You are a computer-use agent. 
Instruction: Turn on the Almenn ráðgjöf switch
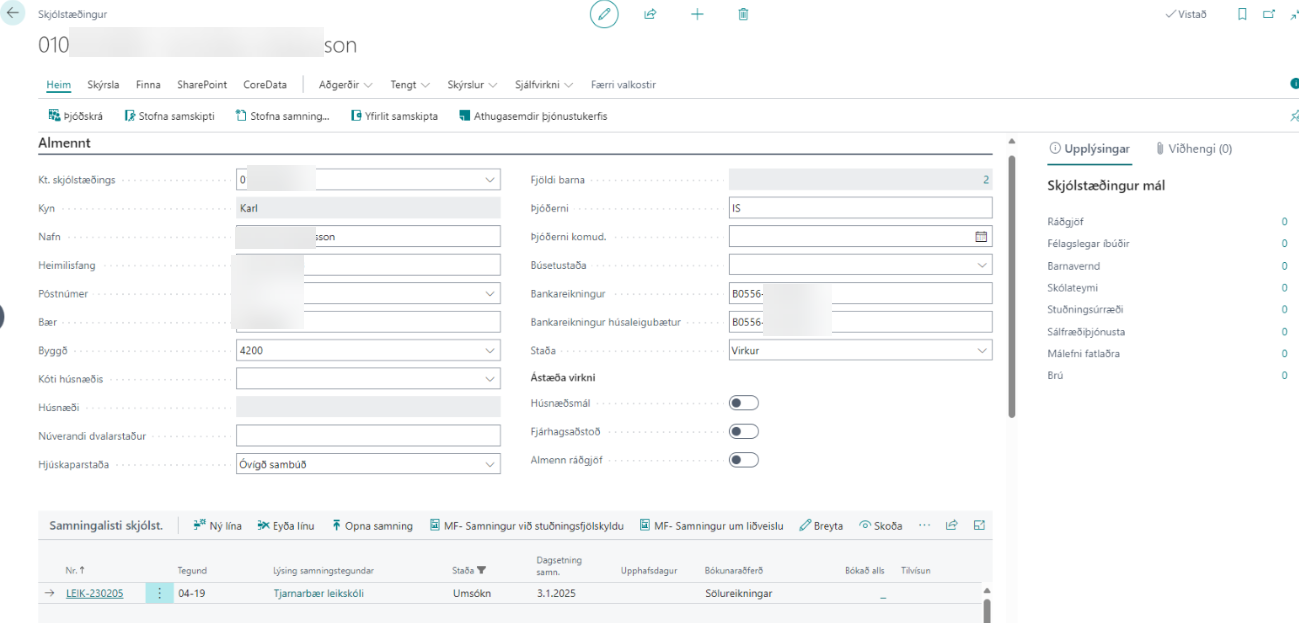click(744, 461)
